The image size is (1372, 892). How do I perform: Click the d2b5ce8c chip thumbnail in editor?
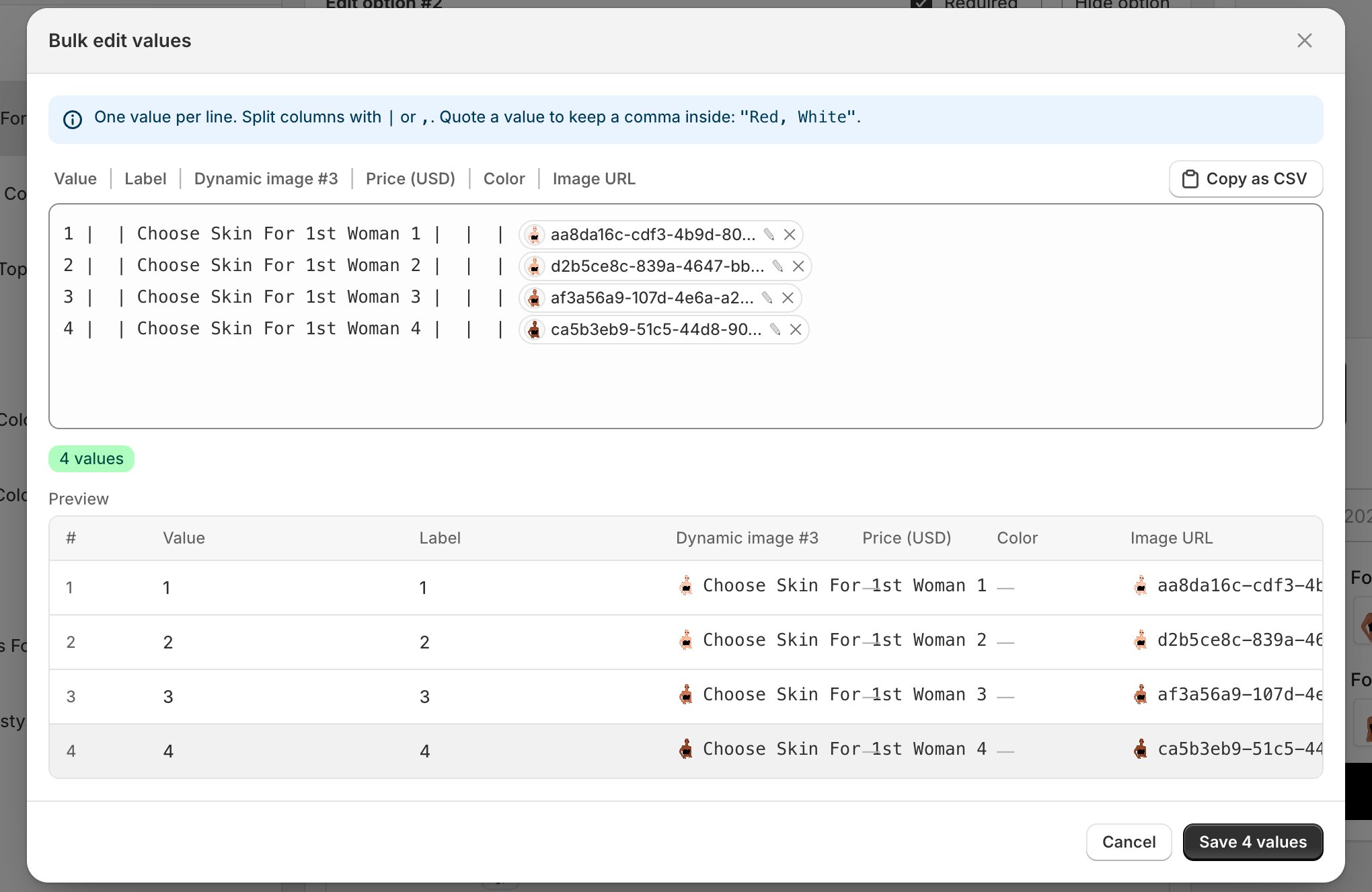pos(535,266)
